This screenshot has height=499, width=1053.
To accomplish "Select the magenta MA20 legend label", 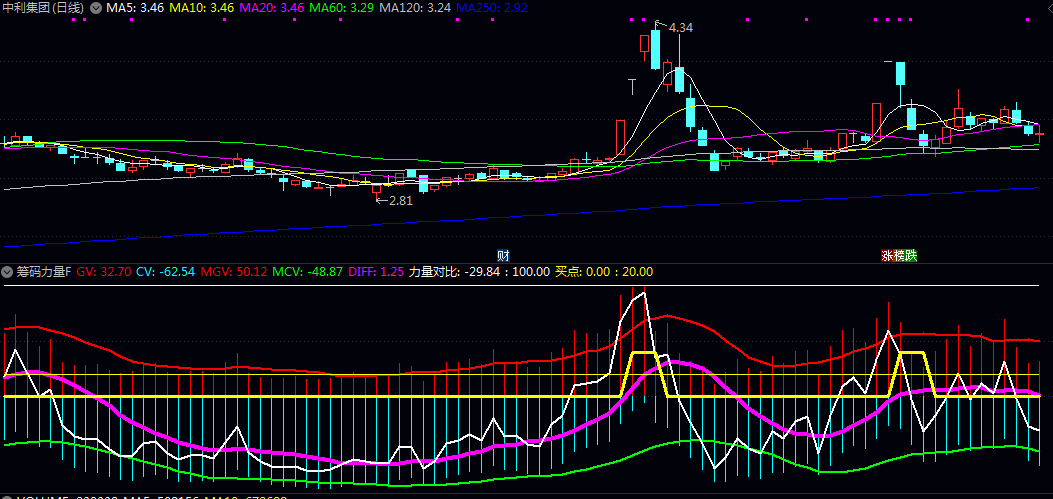I will [x=271, y=7].
